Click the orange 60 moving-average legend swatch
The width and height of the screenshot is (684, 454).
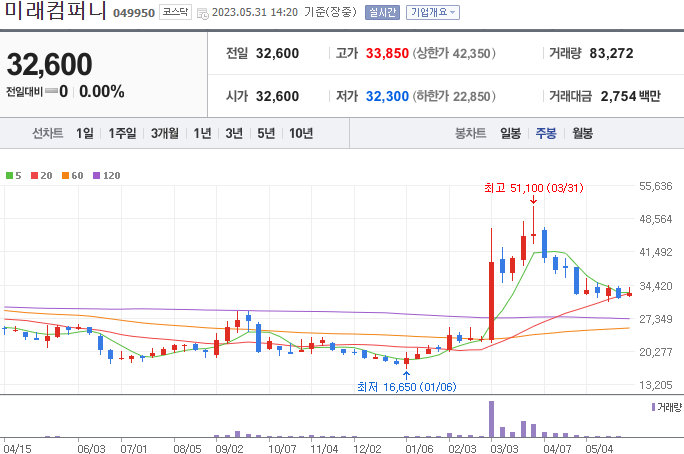coord(65,175)
